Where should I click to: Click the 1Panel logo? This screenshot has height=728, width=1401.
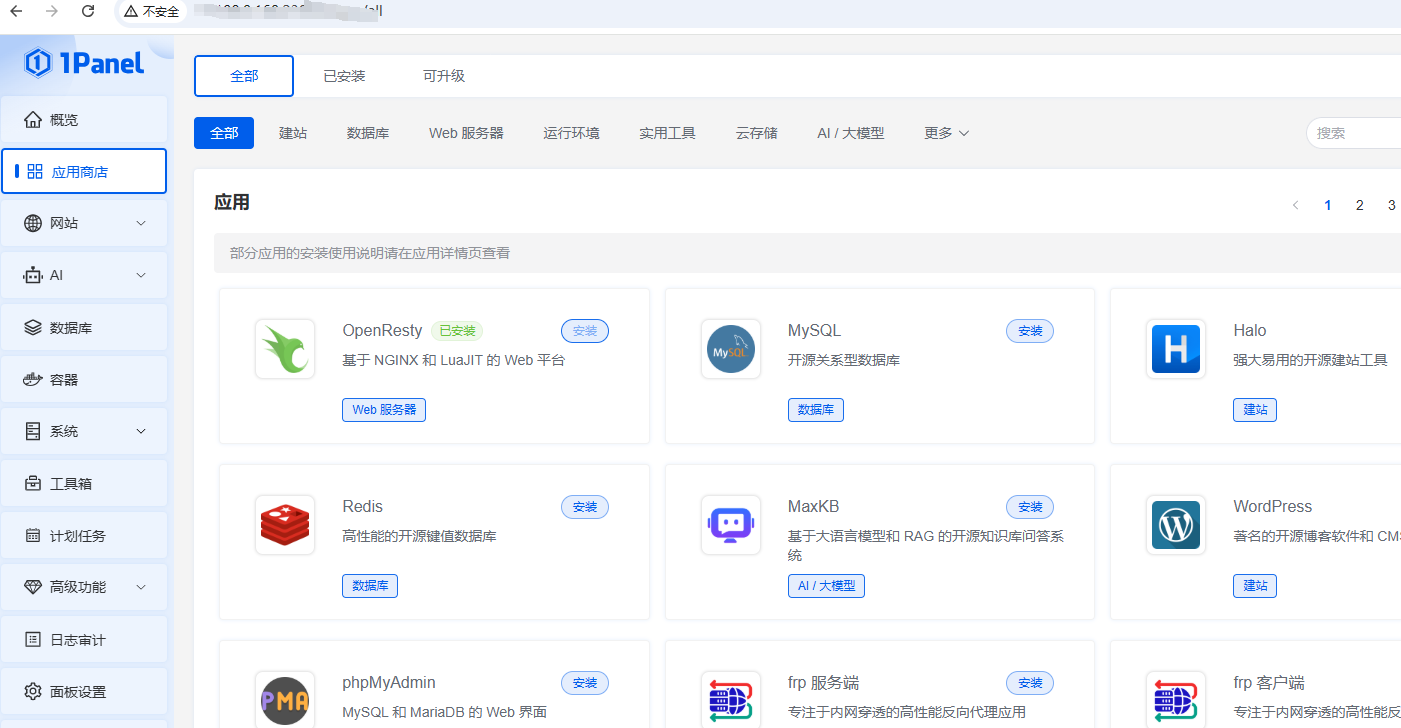84,62
